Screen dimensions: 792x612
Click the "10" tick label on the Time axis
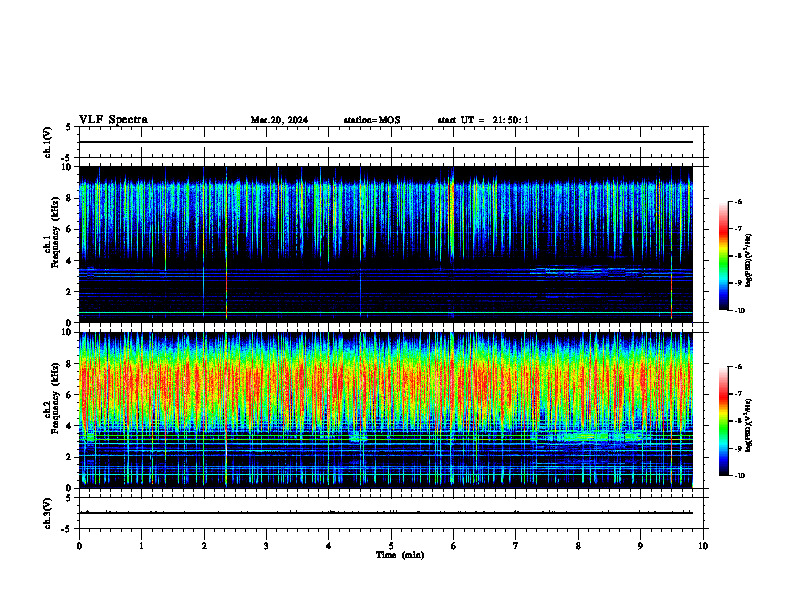[x=703, y=546]
